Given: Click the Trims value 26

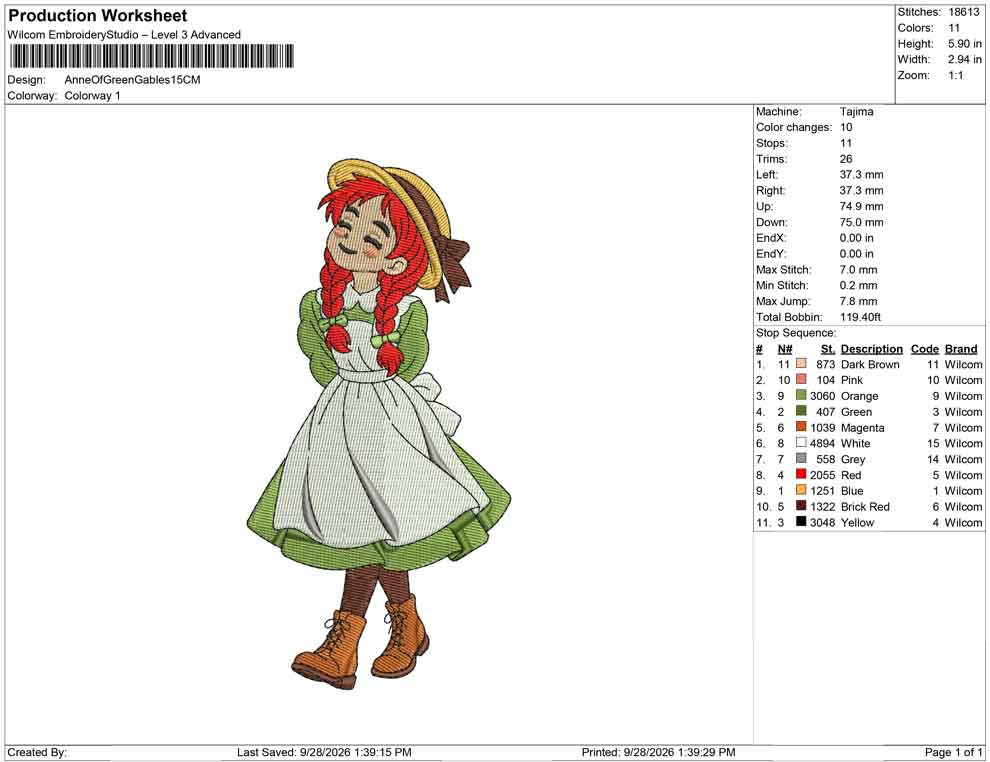Looking at the screenshot, I should point(846,159).
